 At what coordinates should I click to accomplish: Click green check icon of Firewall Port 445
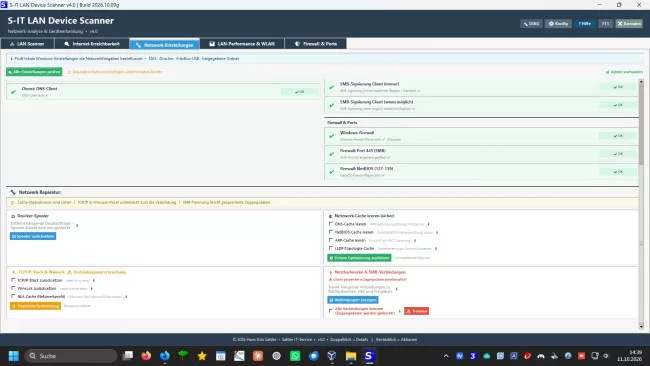pos(332,154)
